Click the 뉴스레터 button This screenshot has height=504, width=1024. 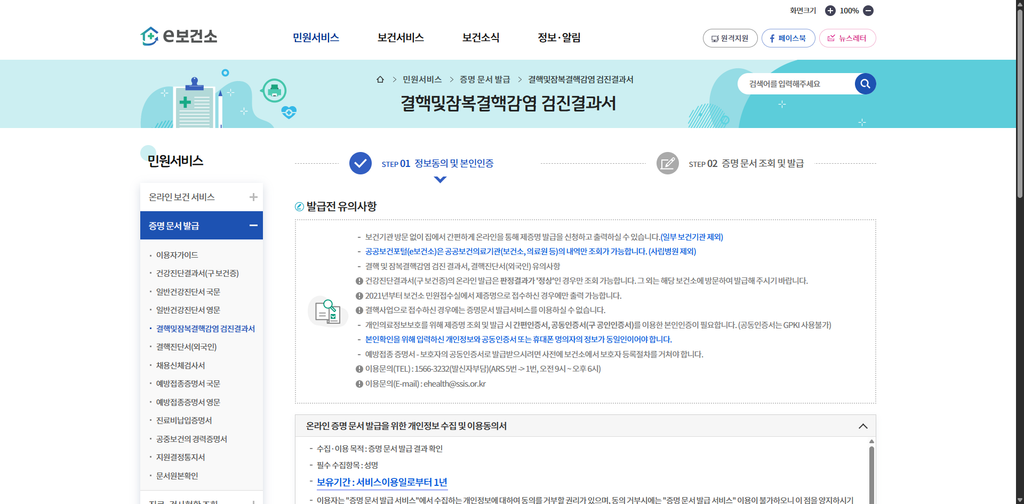click(847, 38)
